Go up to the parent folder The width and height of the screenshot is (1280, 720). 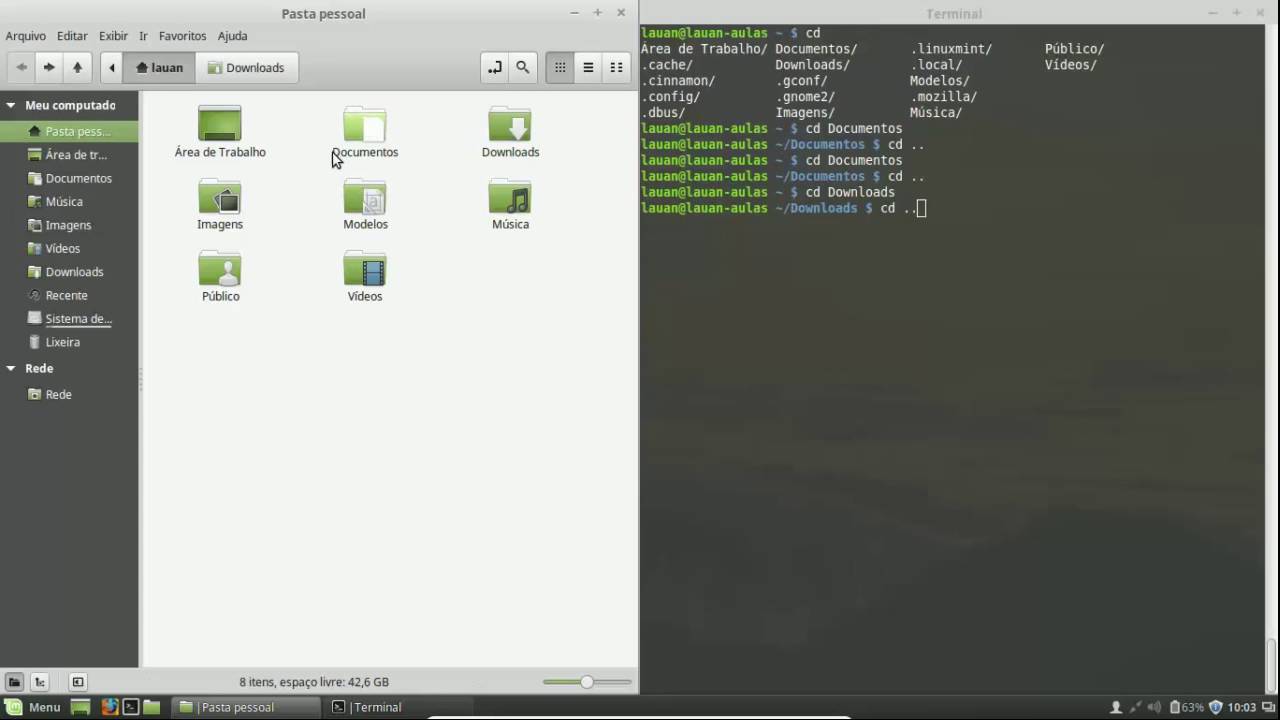tap(77, 68)
